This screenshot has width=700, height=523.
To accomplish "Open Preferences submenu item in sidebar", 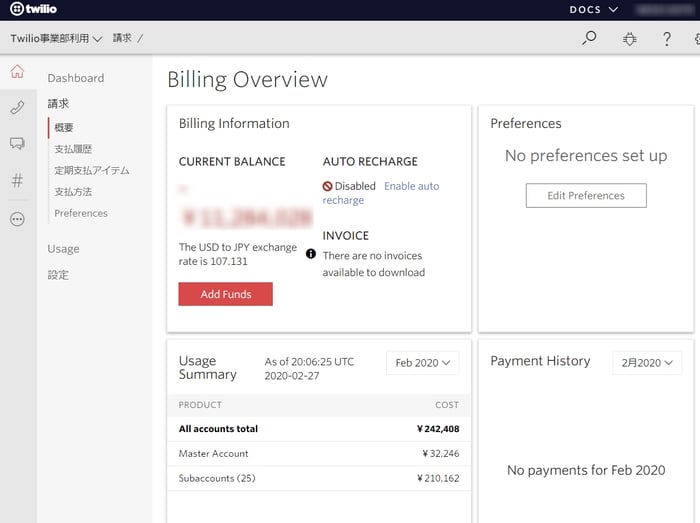I will tap(81, 213).
